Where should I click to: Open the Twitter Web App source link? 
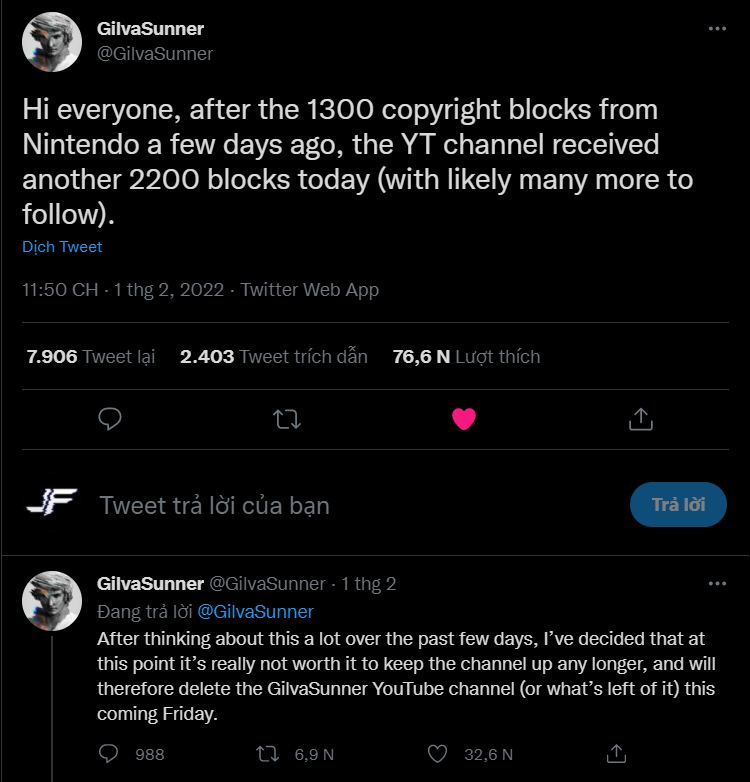point(310,290)
